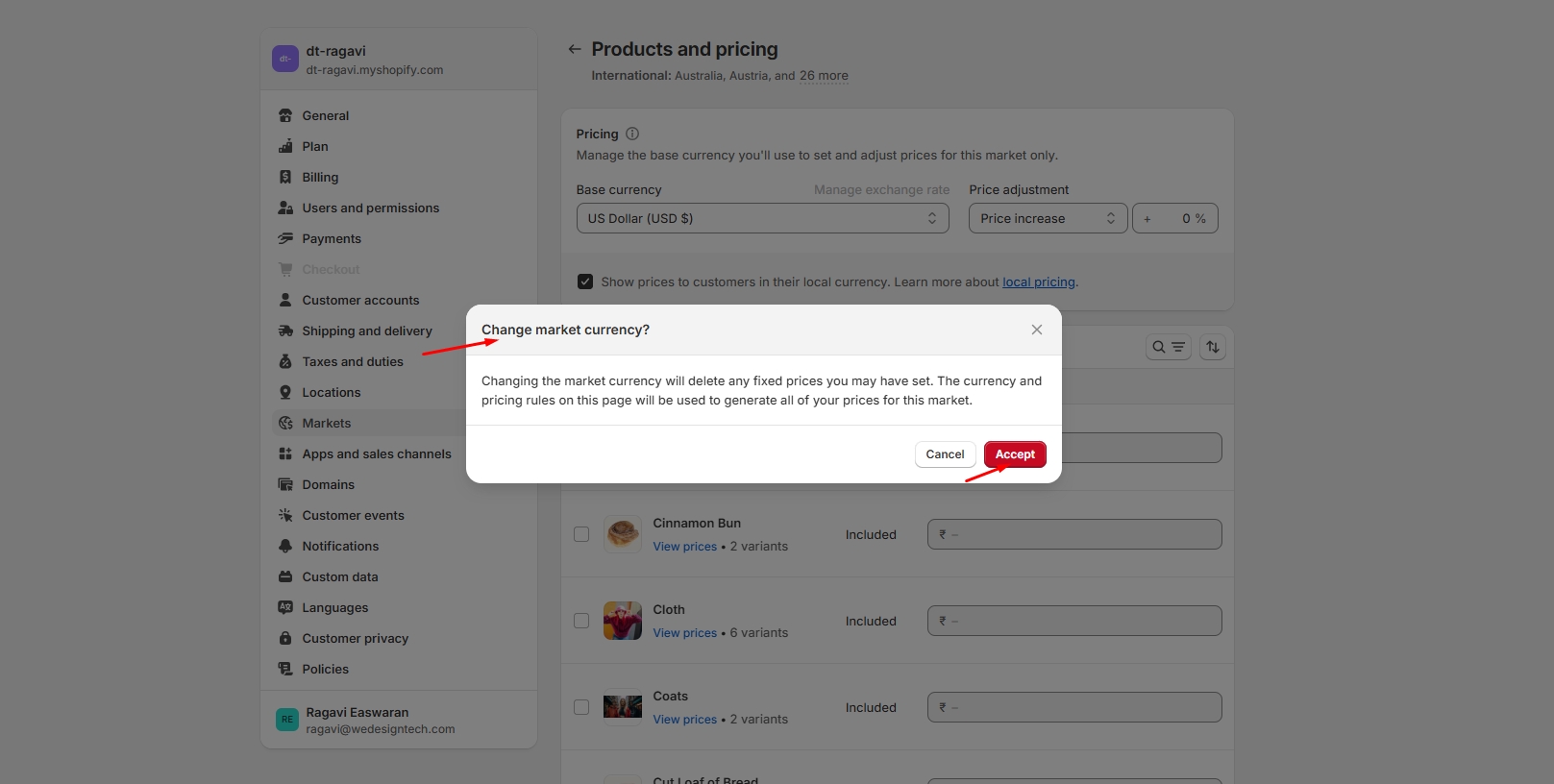Toggle show prices in local currency checkbox
Screen dimensions: 1554x784
(584, 282)
